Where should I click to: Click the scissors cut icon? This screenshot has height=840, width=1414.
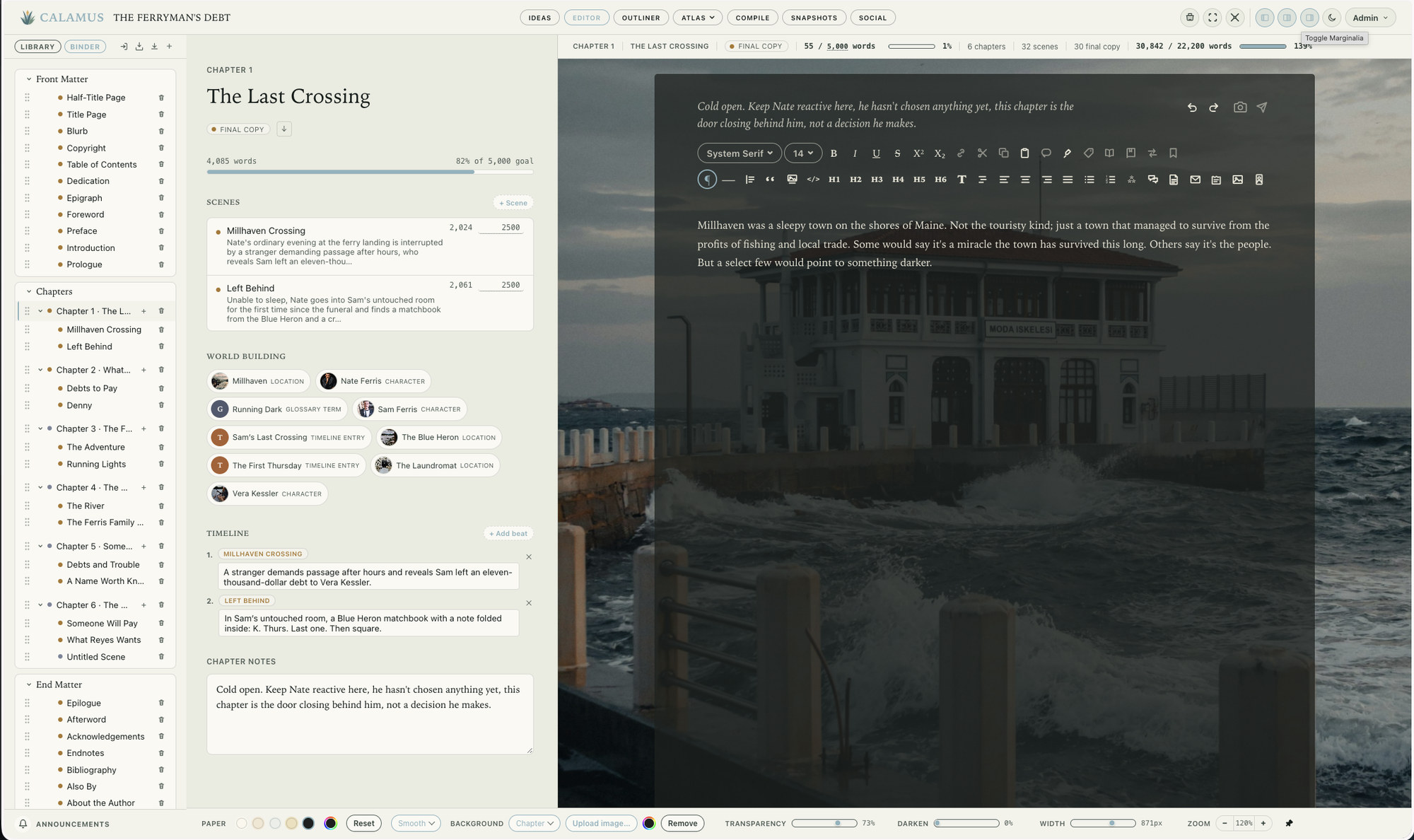tap(982, 153)
